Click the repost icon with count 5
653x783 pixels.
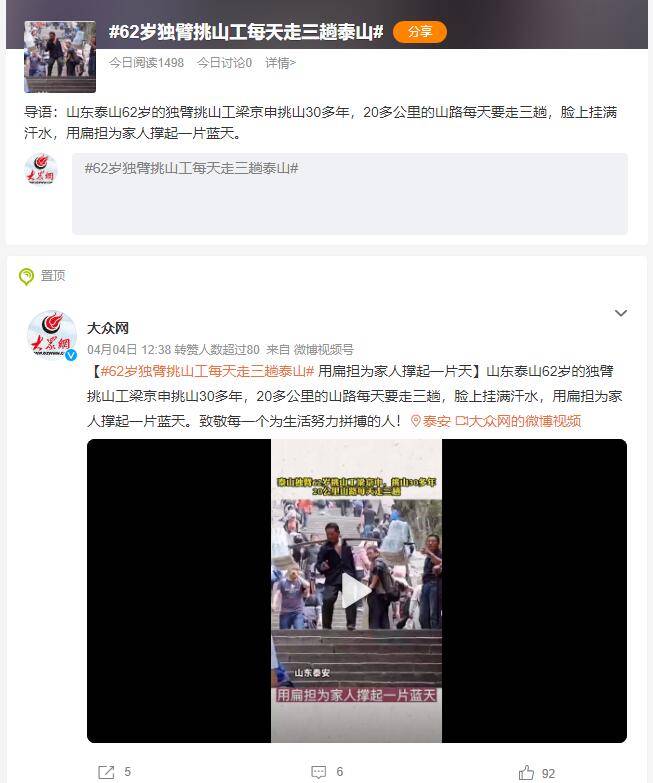point(115,772)
